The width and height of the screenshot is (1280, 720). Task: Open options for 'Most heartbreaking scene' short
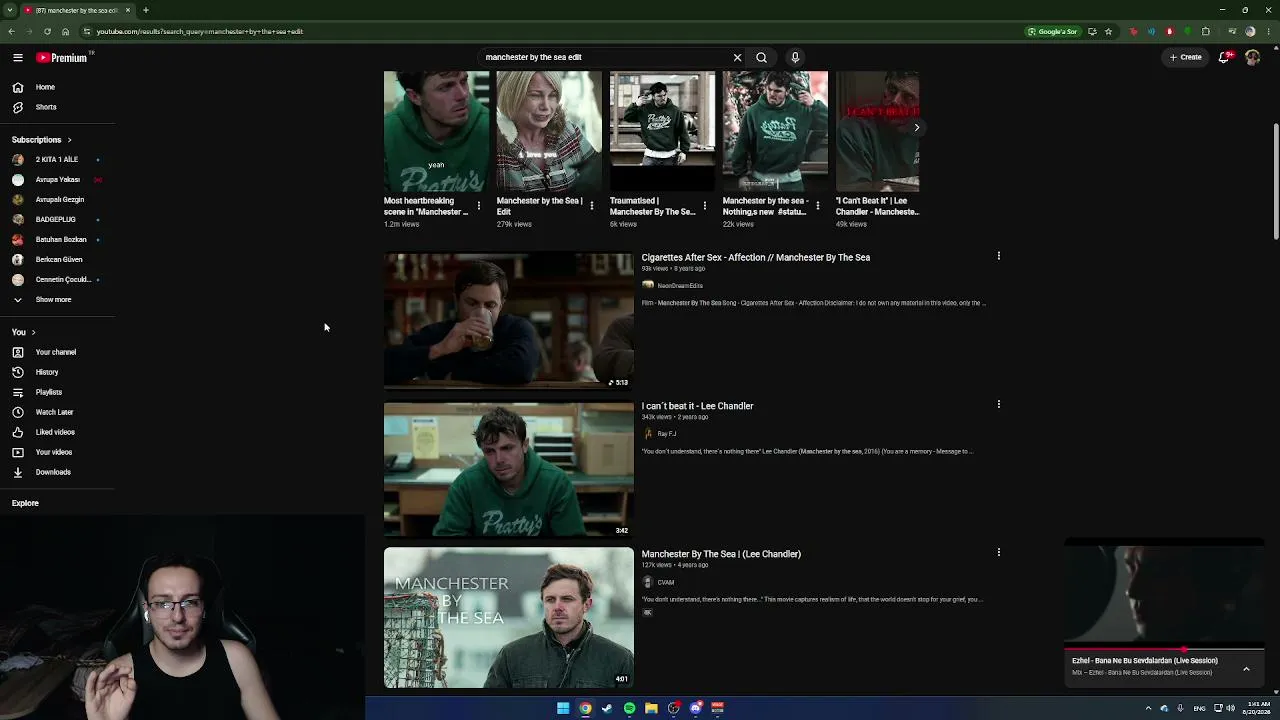tap(479, 206)
